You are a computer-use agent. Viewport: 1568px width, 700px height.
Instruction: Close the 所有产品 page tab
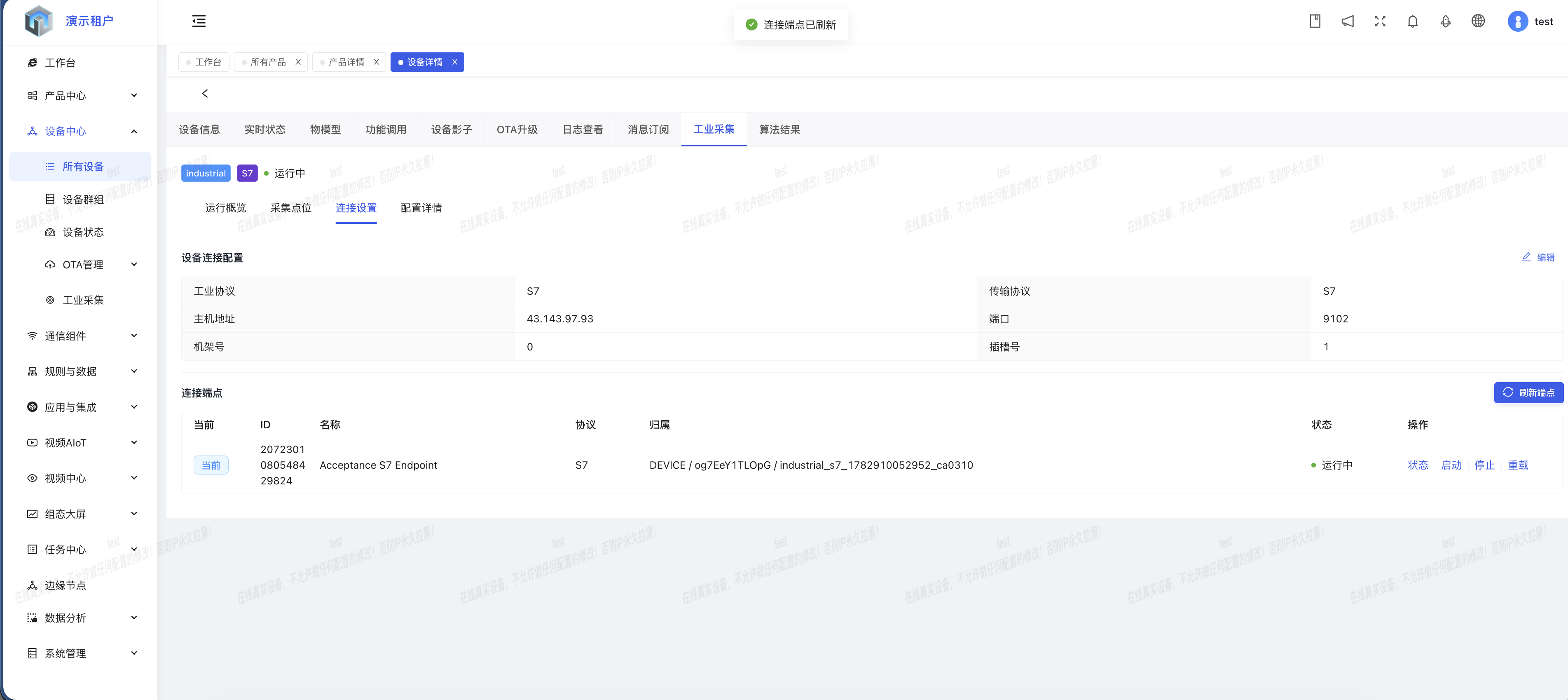pyautogui.click(x=298, y=62)
